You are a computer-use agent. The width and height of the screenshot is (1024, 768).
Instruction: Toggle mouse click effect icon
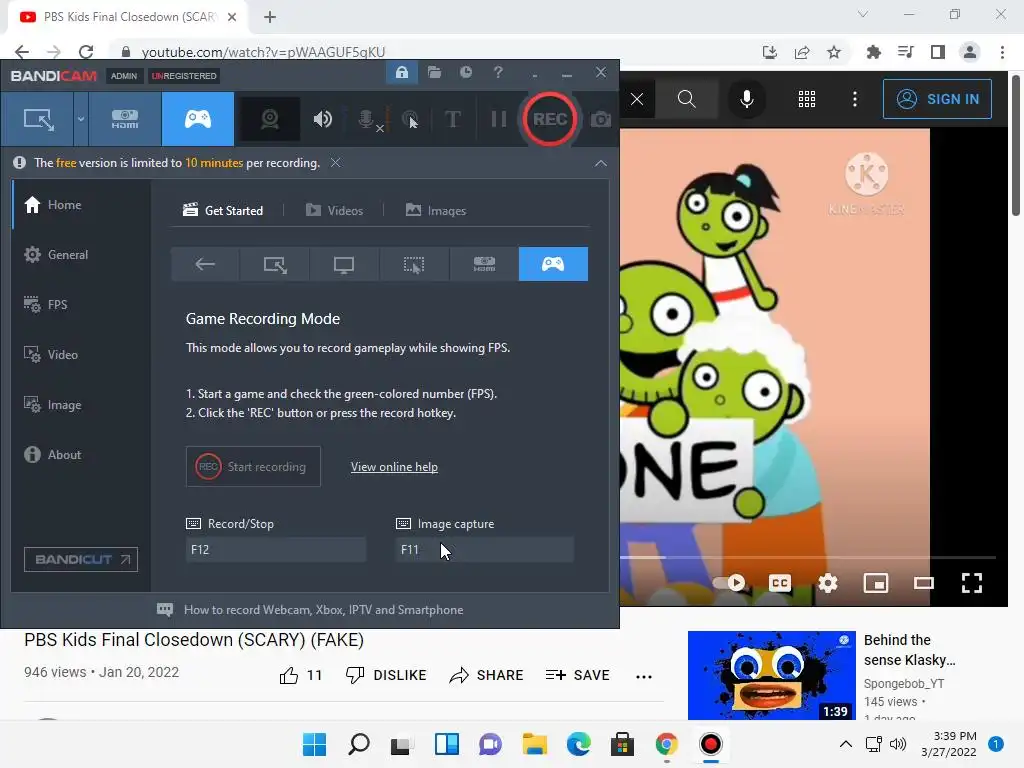[x=410, y=120]
